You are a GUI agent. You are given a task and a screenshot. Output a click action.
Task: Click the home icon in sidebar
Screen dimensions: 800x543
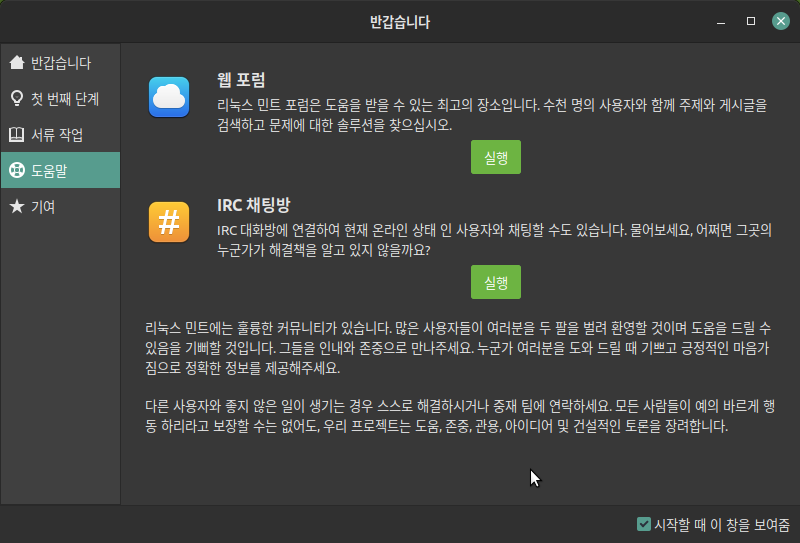pos(17,62)
